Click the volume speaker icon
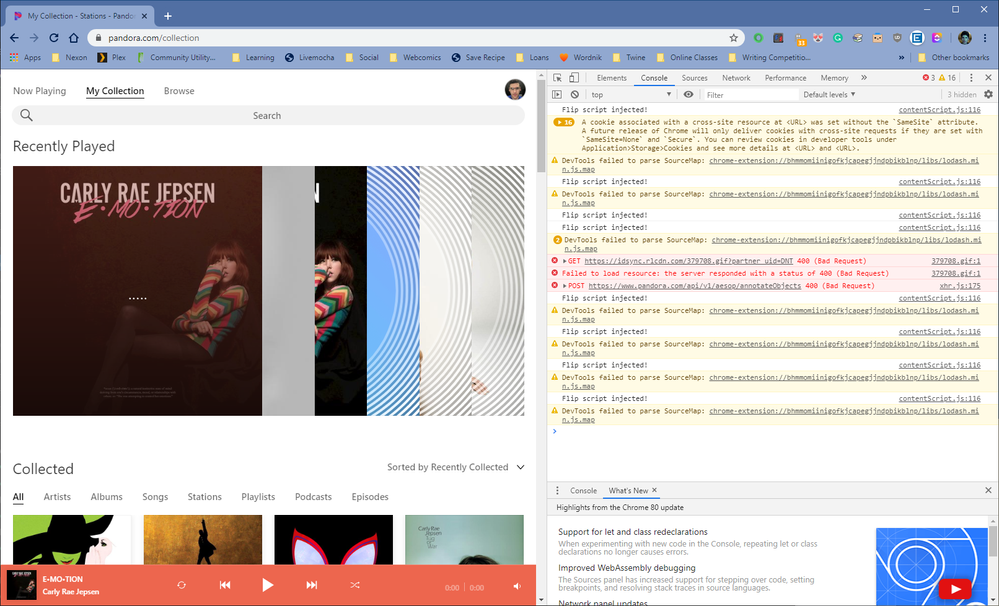999x606 pixels. pyautogui.click(x=517, y=586)
